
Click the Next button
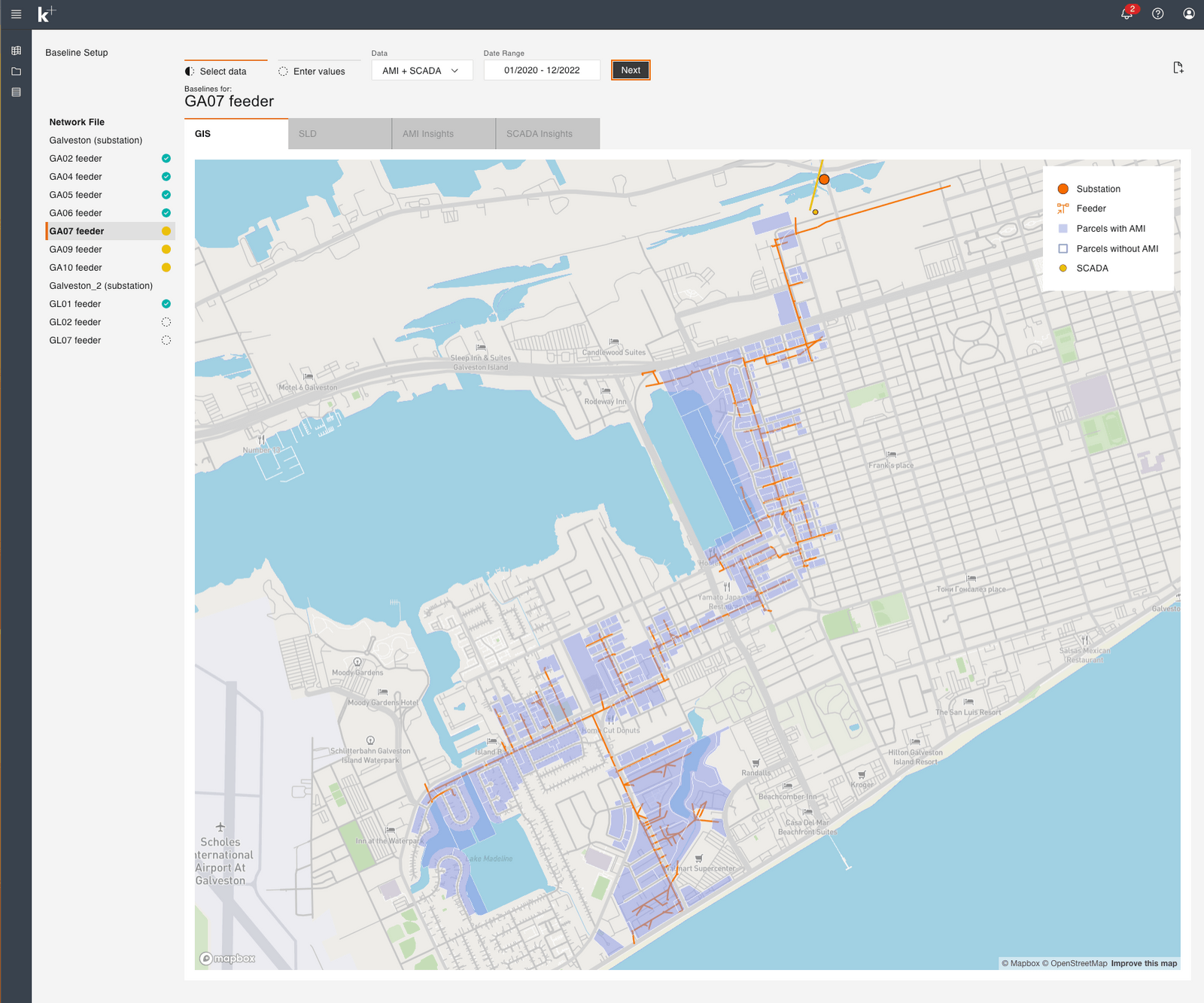point(631,70)
